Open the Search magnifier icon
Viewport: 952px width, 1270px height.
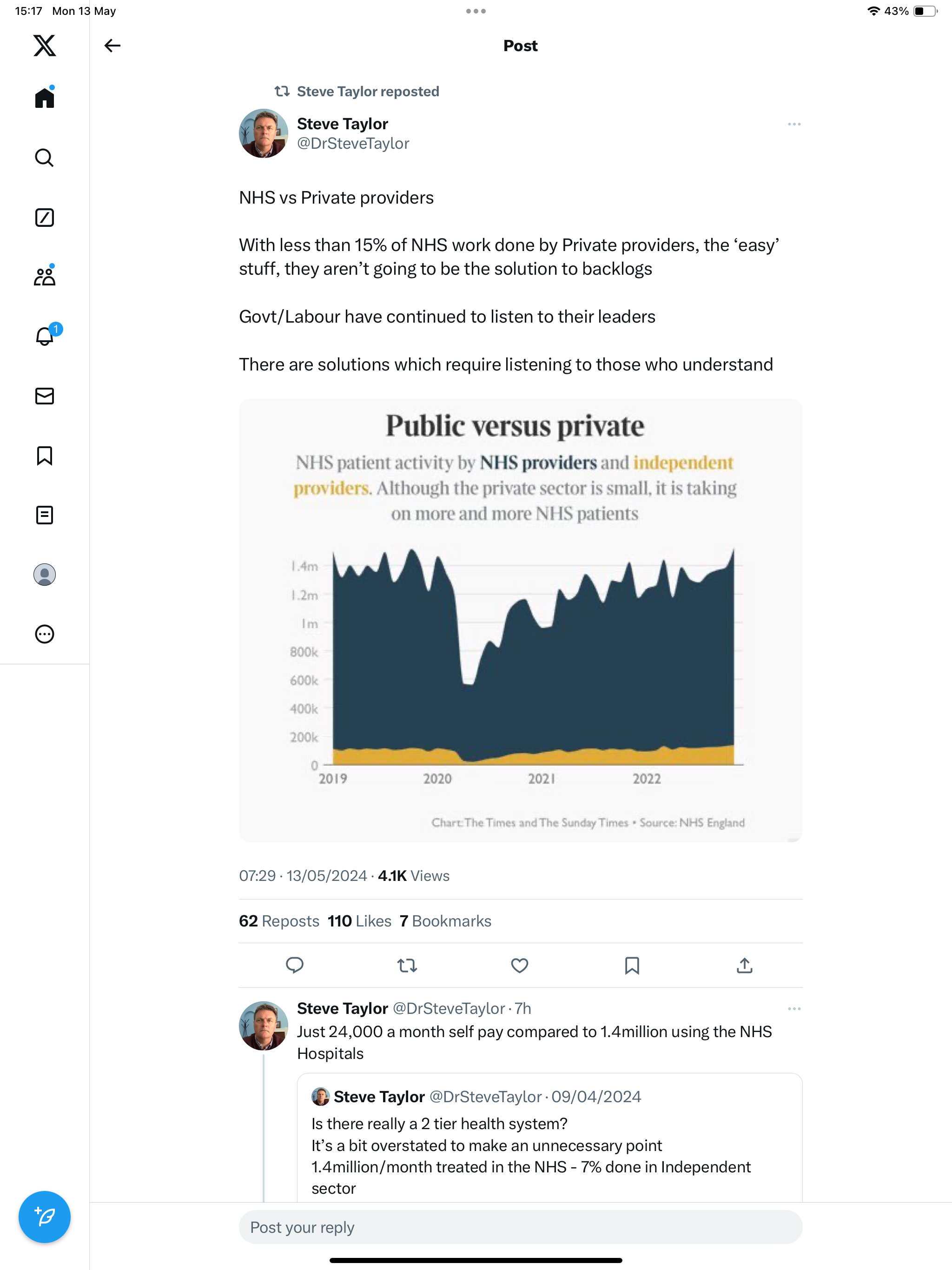44,157
